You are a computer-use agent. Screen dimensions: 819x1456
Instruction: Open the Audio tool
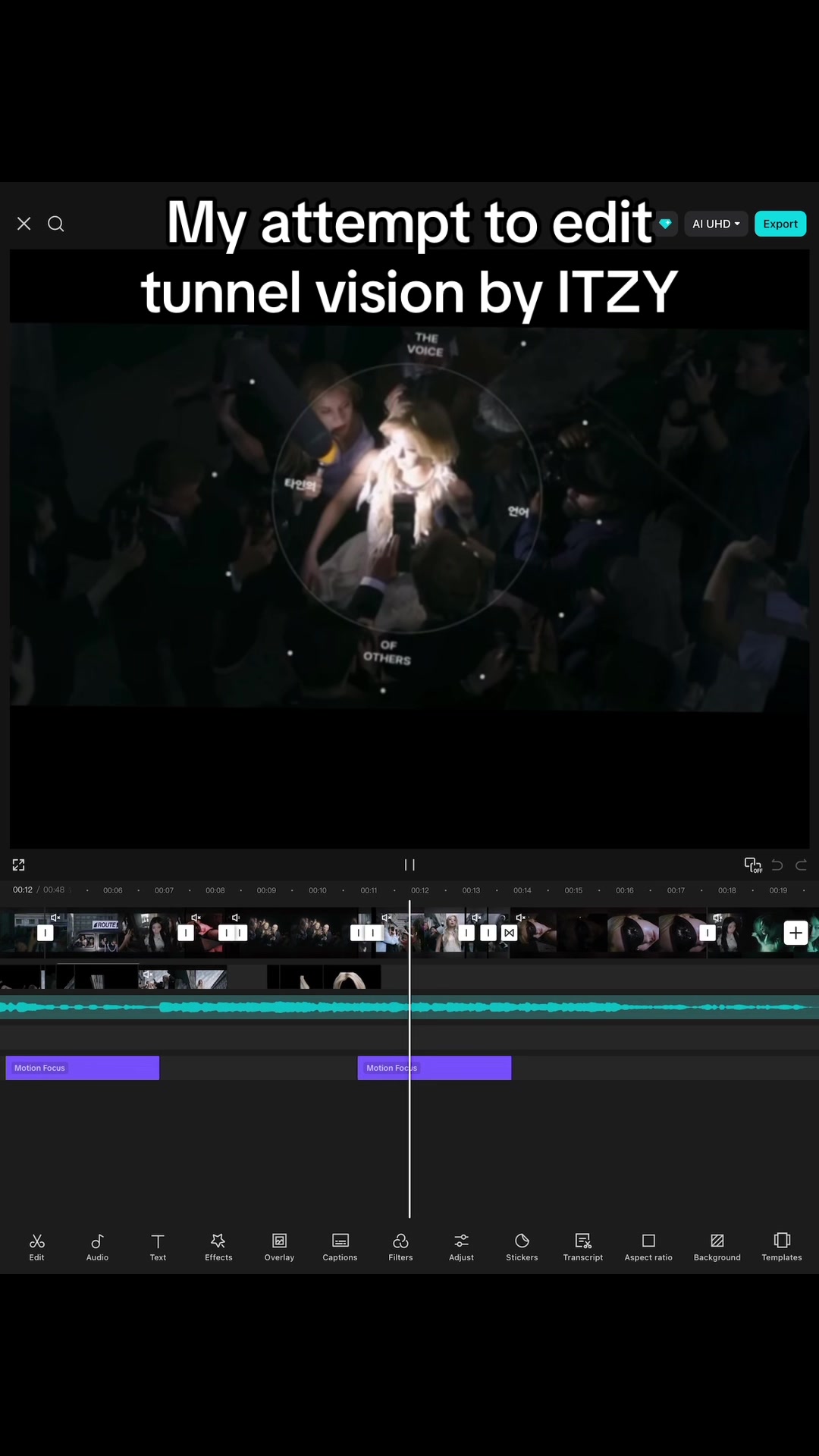97,1247
